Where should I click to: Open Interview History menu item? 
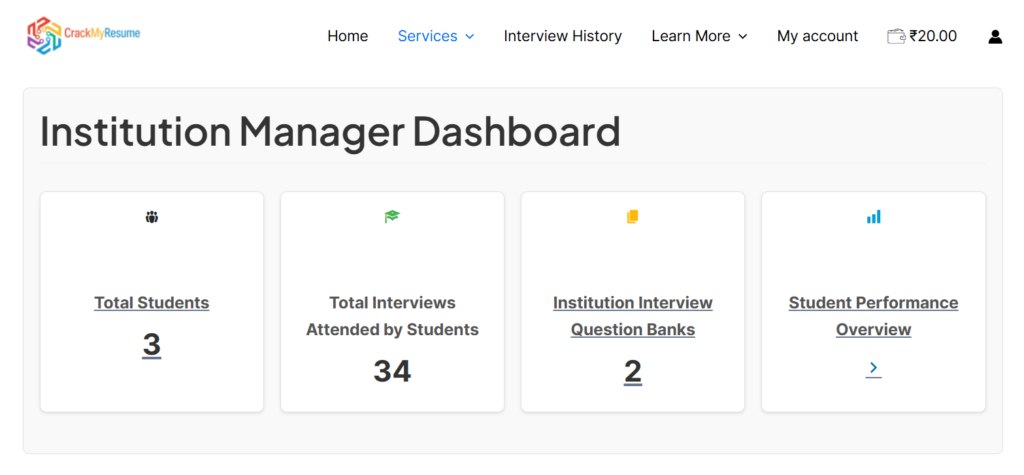pos(562,36)
